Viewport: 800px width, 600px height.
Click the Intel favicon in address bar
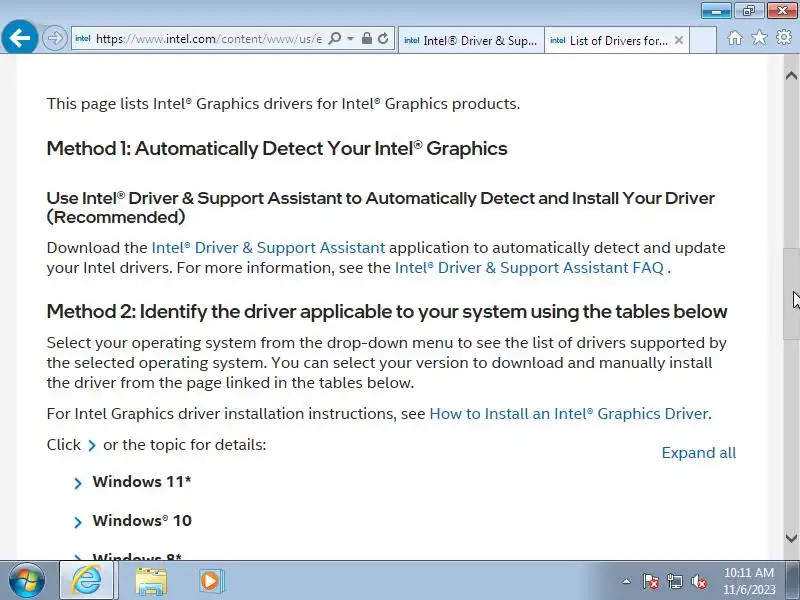point(83,38)
